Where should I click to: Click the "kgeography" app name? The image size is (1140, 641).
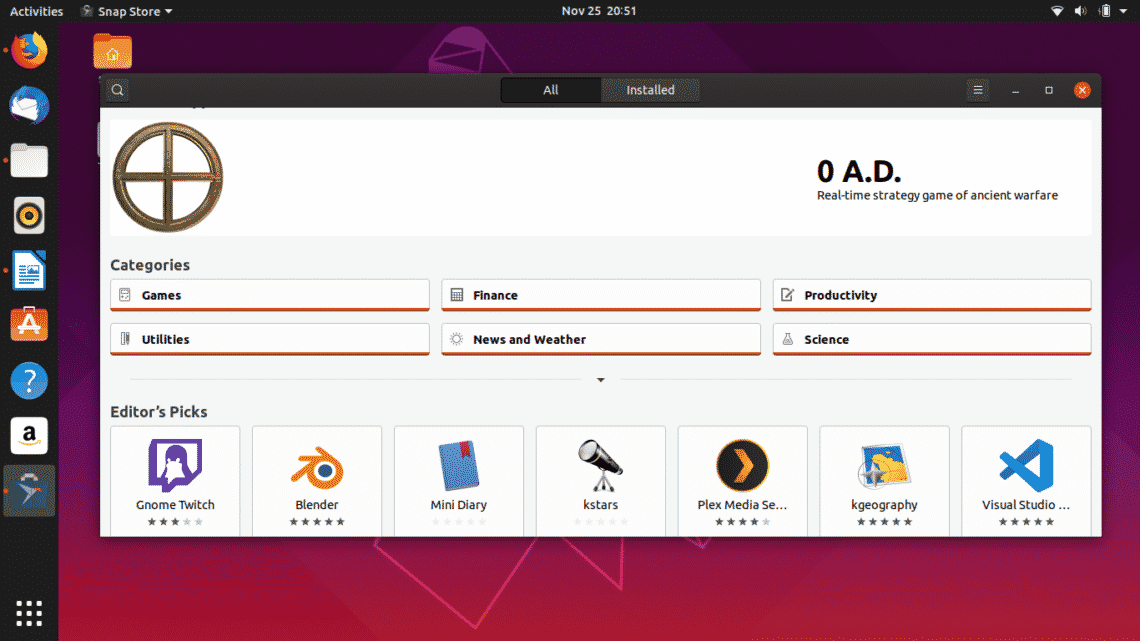[x=884, y=504]
